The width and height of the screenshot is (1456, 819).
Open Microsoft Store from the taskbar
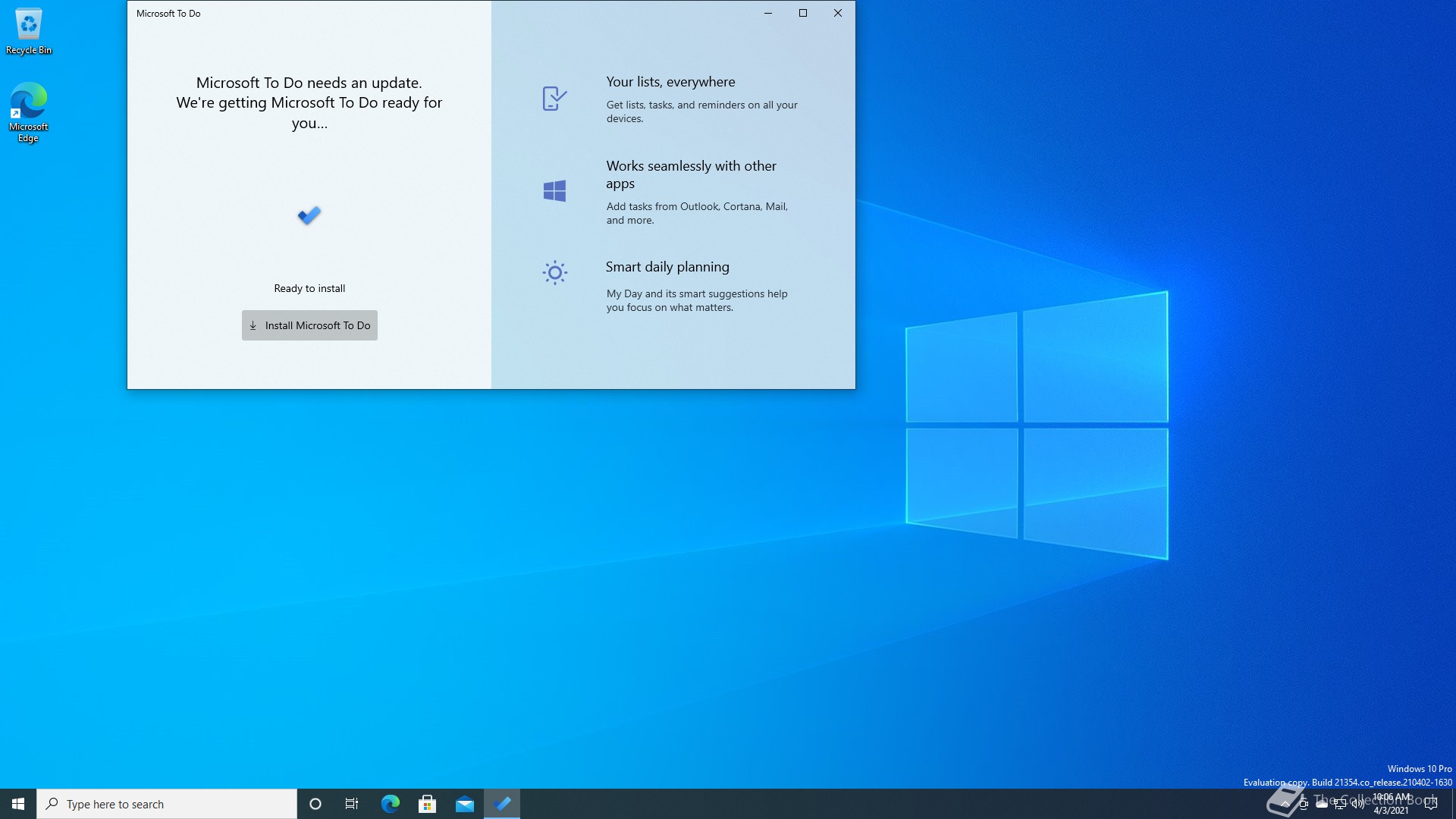point(427,804)
